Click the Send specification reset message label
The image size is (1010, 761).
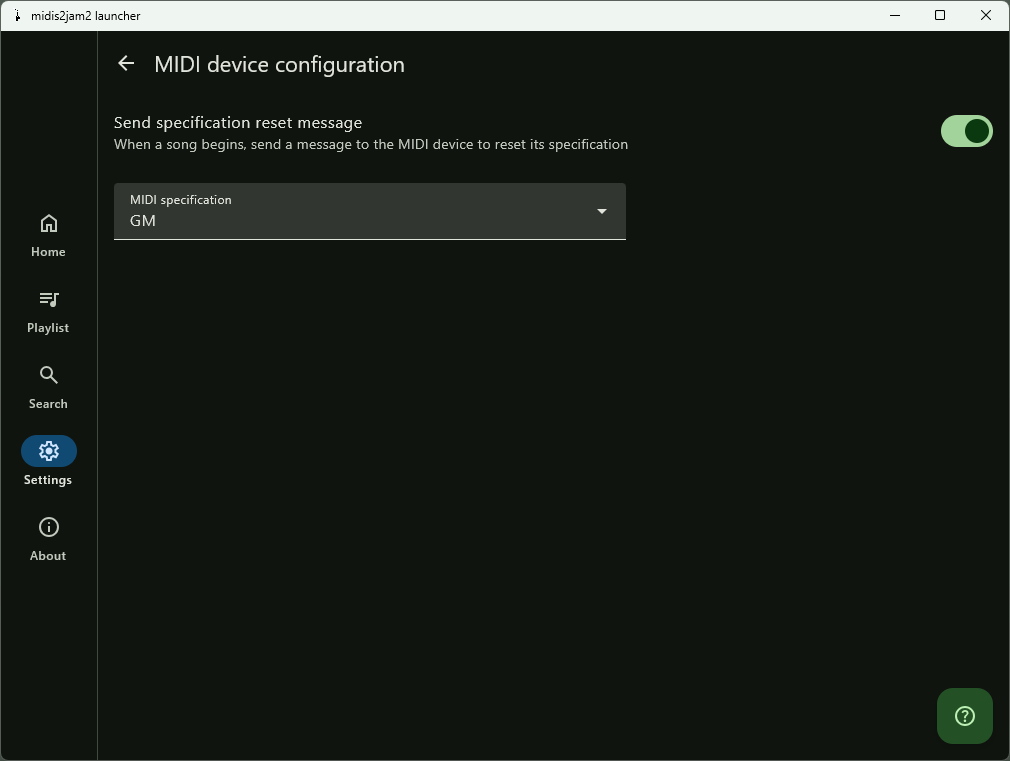click(238, 122)
